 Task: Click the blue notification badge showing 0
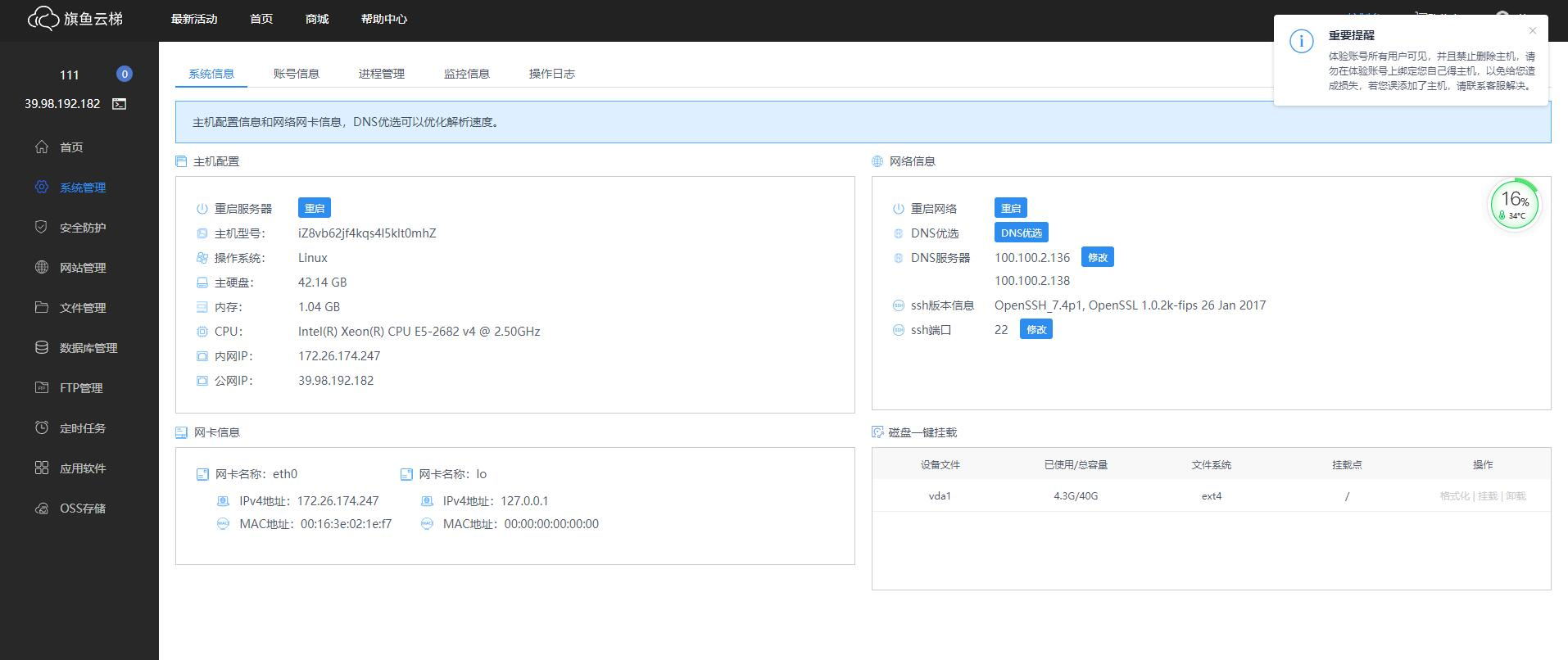pyautogui.click(x=125, y=74)
